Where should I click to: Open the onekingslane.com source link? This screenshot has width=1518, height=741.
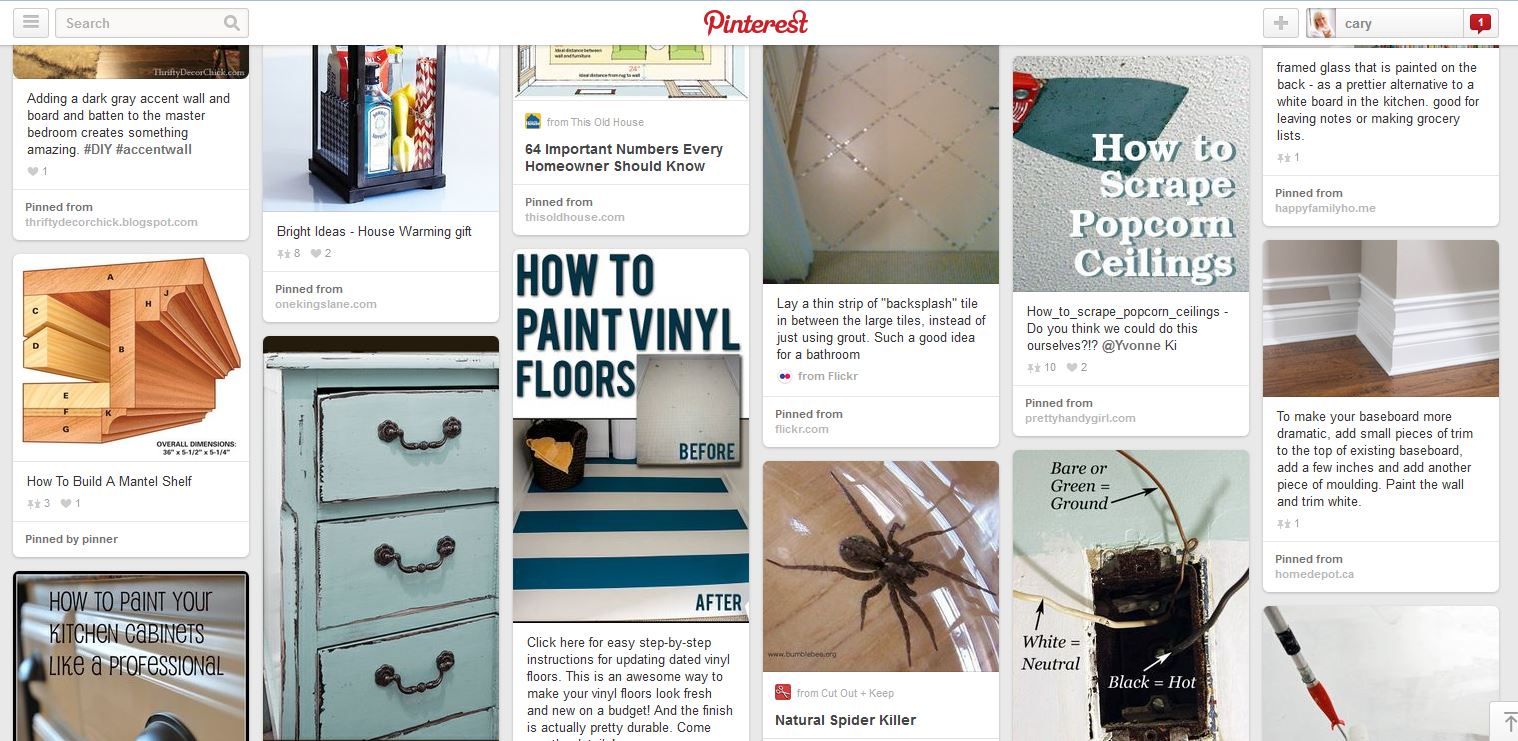coord(326,304)
